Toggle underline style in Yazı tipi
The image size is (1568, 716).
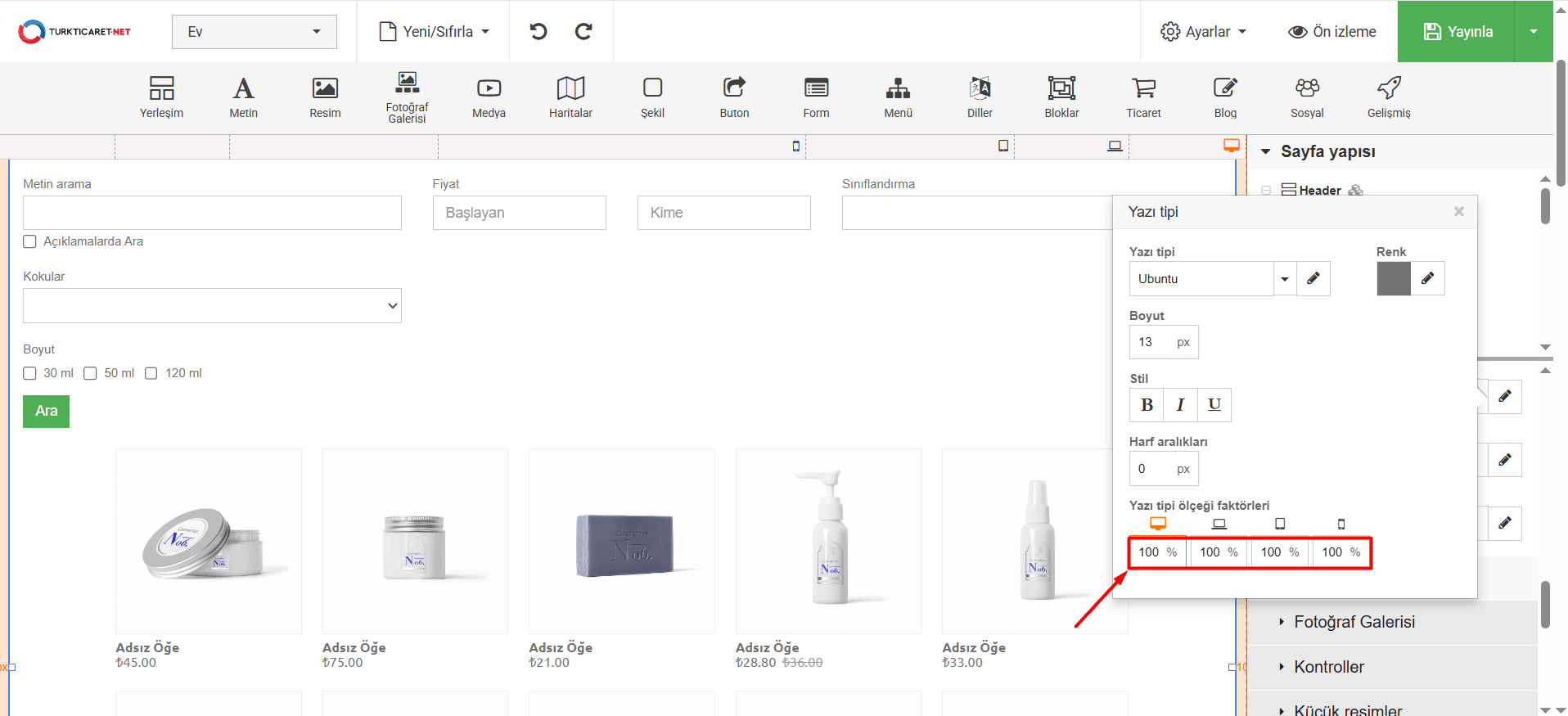point(1214,405)
